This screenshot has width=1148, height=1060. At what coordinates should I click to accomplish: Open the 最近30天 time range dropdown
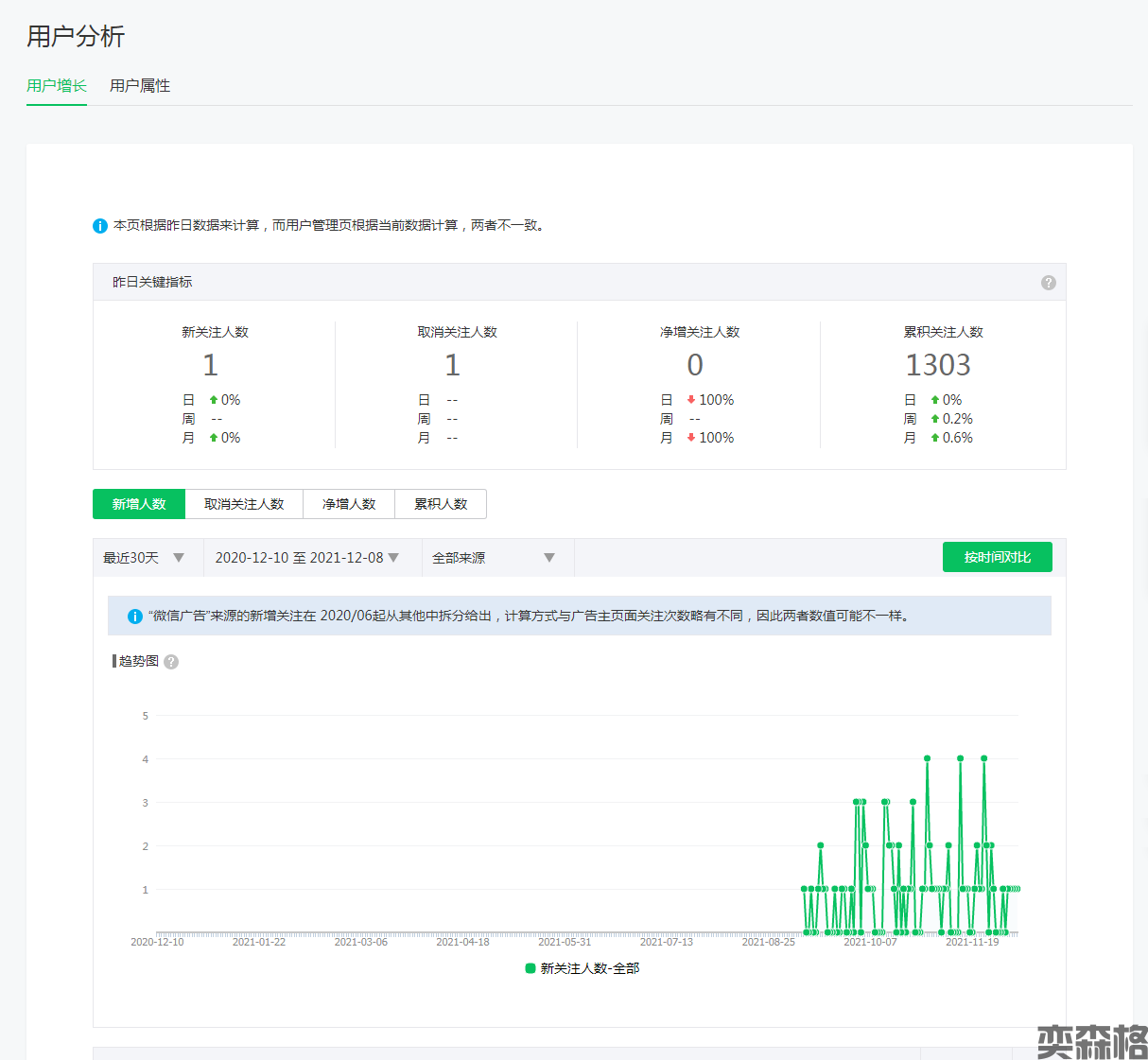pos(144,558)
